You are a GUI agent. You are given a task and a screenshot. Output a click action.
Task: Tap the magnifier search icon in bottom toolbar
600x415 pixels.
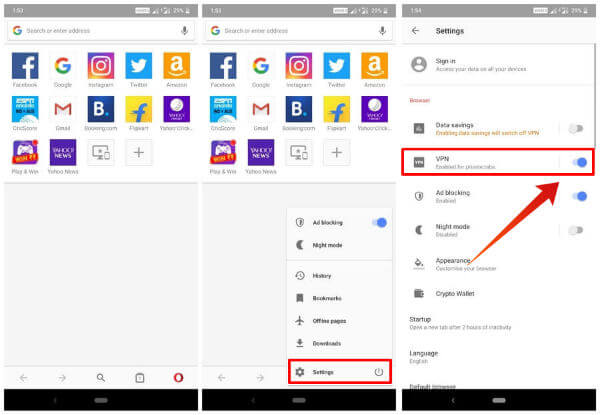[x=100, y=377]
